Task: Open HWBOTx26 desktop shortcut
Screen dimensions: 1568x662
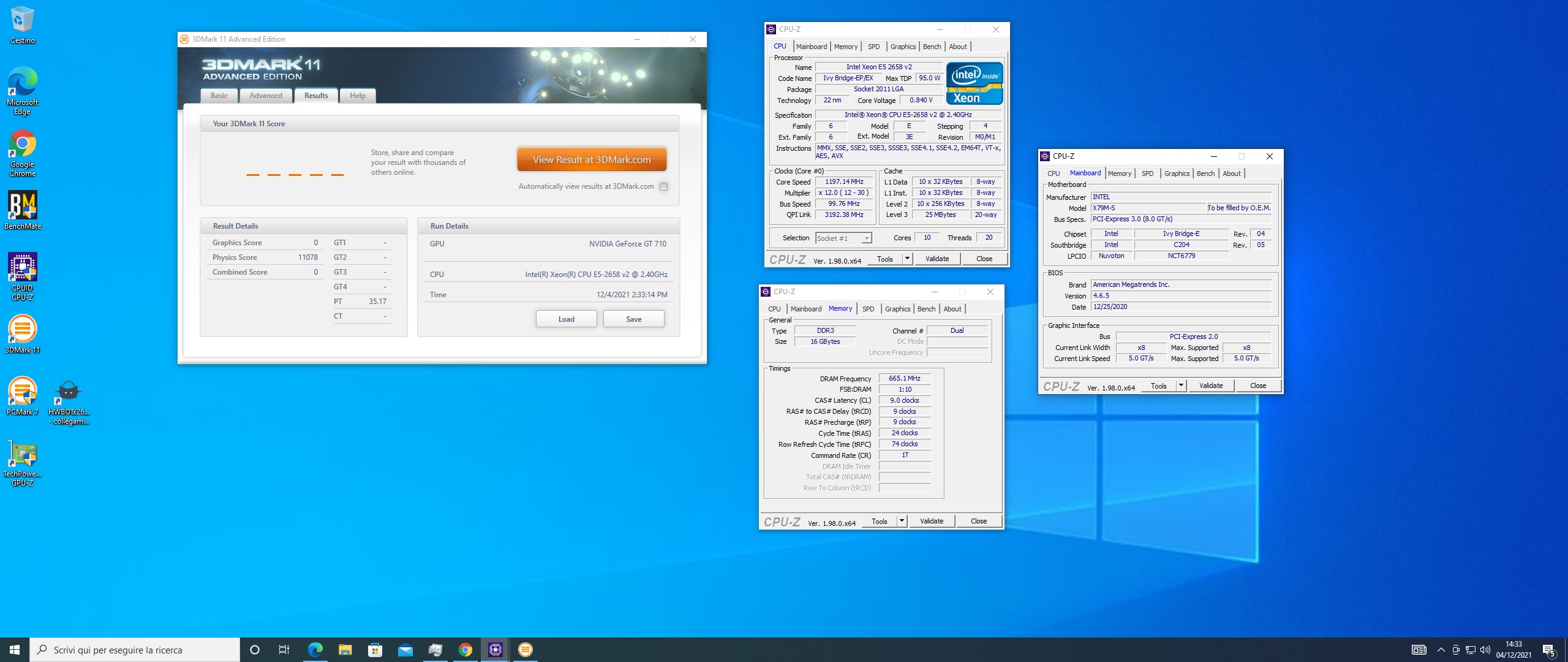Action: 69,401
